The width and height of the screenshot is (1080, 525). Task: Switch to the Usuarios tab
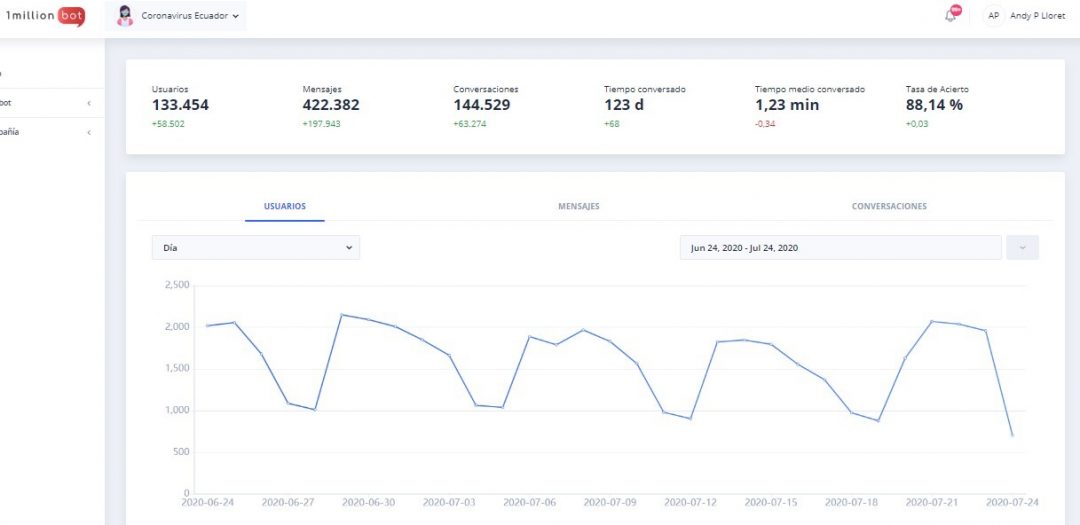[x=285, y=206]
